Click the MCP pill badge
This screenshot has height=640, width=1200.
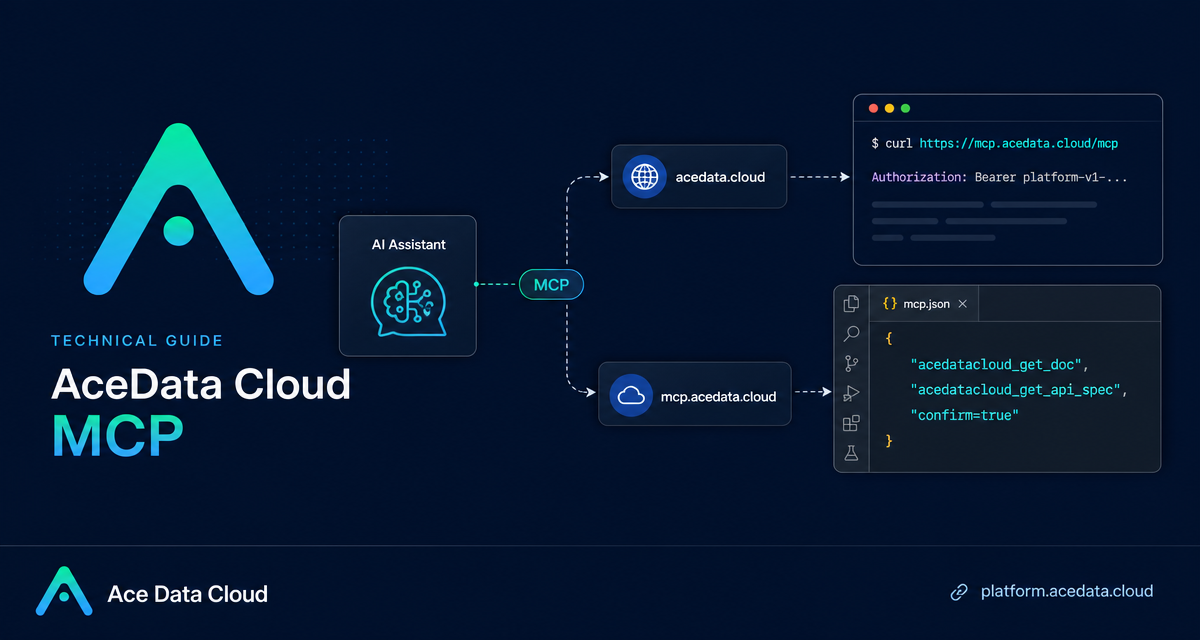[551, 285]
